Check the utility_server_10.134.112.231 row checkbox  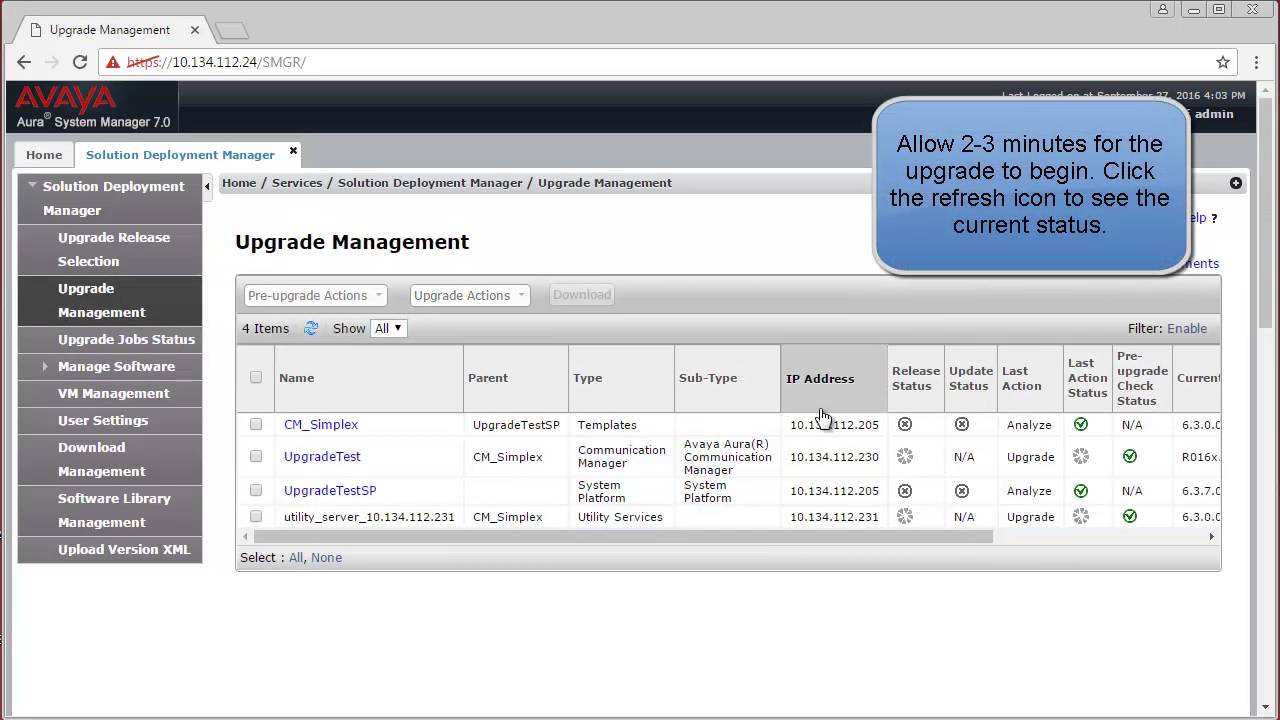click(256, 516)
